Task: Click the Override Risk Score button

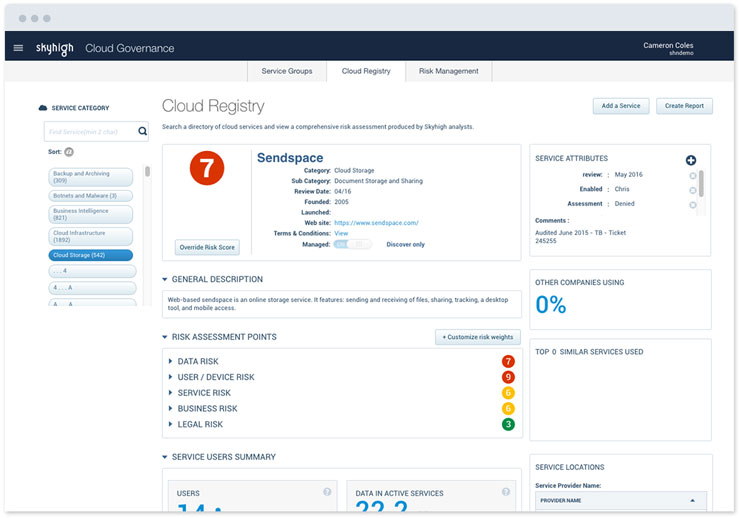Action: click(207, 247)
